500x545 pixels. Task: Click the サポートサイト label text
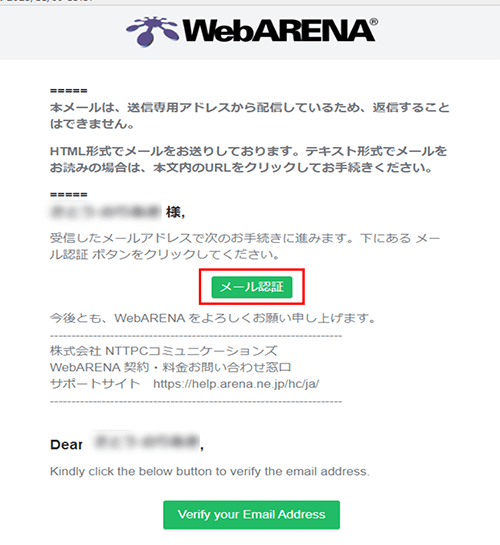coord(95,384)
